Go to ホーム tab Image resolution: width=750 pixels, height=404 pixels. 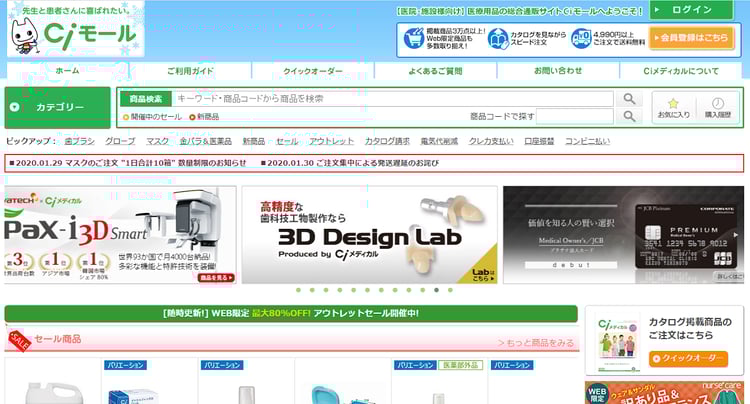(67, 71)
